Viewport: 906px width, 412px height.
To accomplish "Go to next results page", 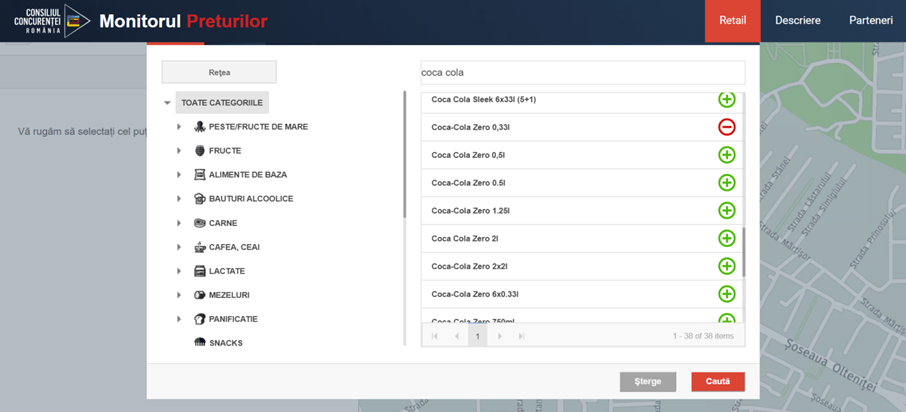I will [x=500, y=336].
